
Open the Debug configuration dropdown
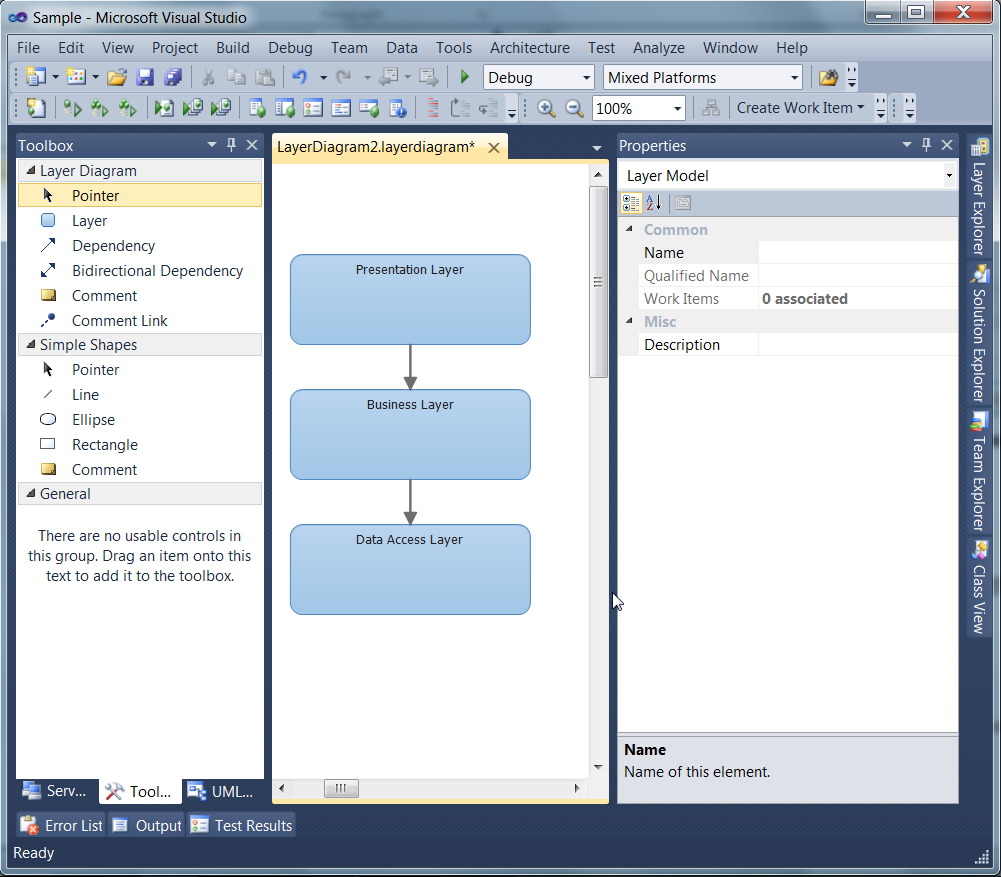coord(586,77)
